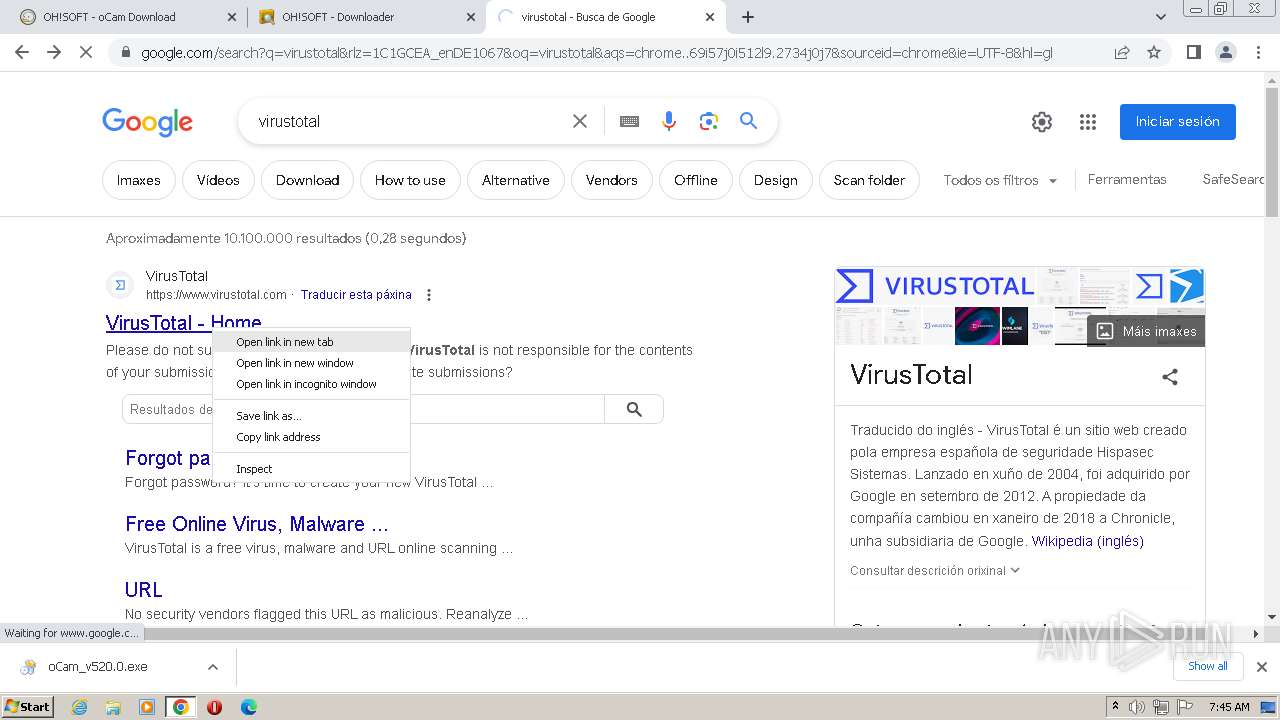
Task: Go forward in browser history
Action: click(54, 52)
